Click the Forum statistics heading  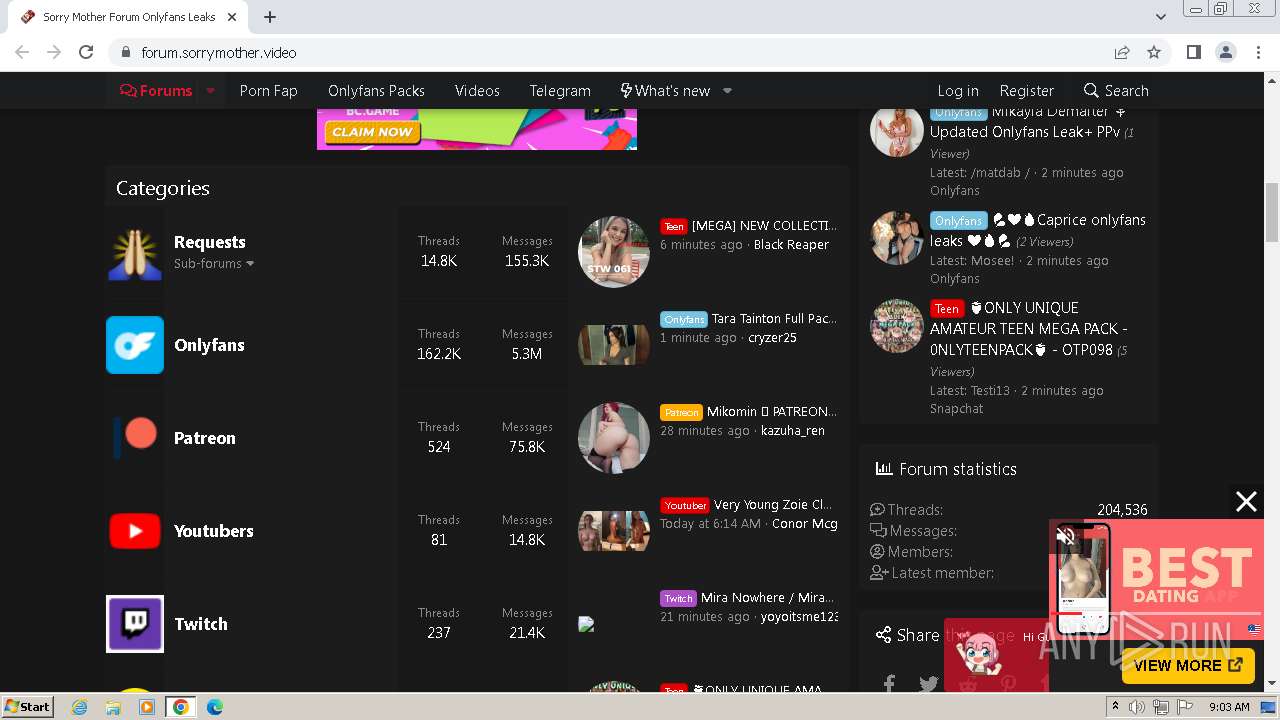pos(957,469)
